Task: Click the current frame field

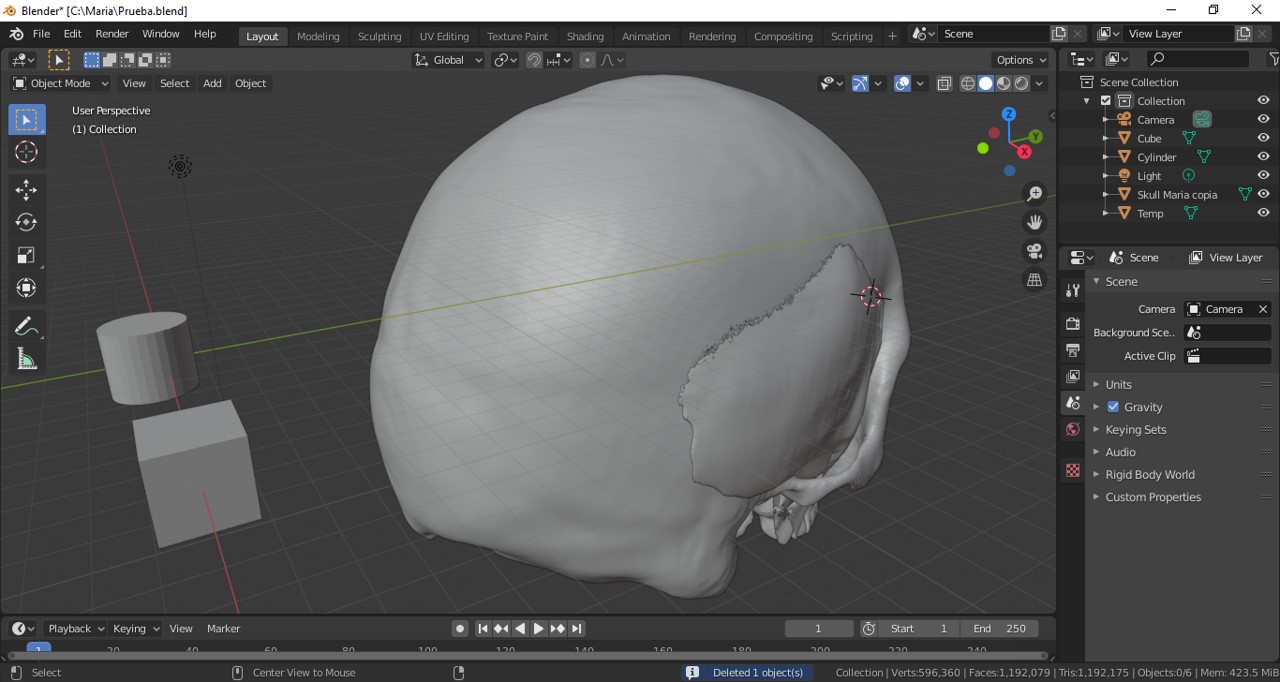Action: (819, 628)
